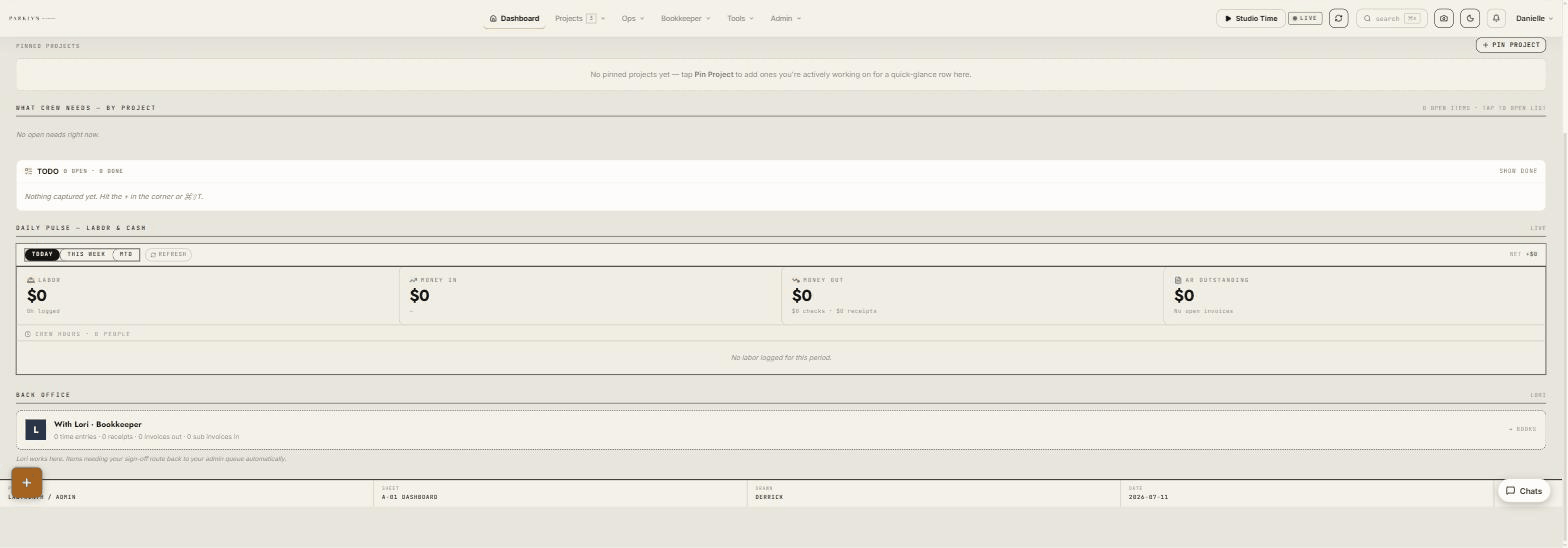Click the Labor hard-hat icon
The width and height of the screenshot is (1568, 548).
coord(31,280)
